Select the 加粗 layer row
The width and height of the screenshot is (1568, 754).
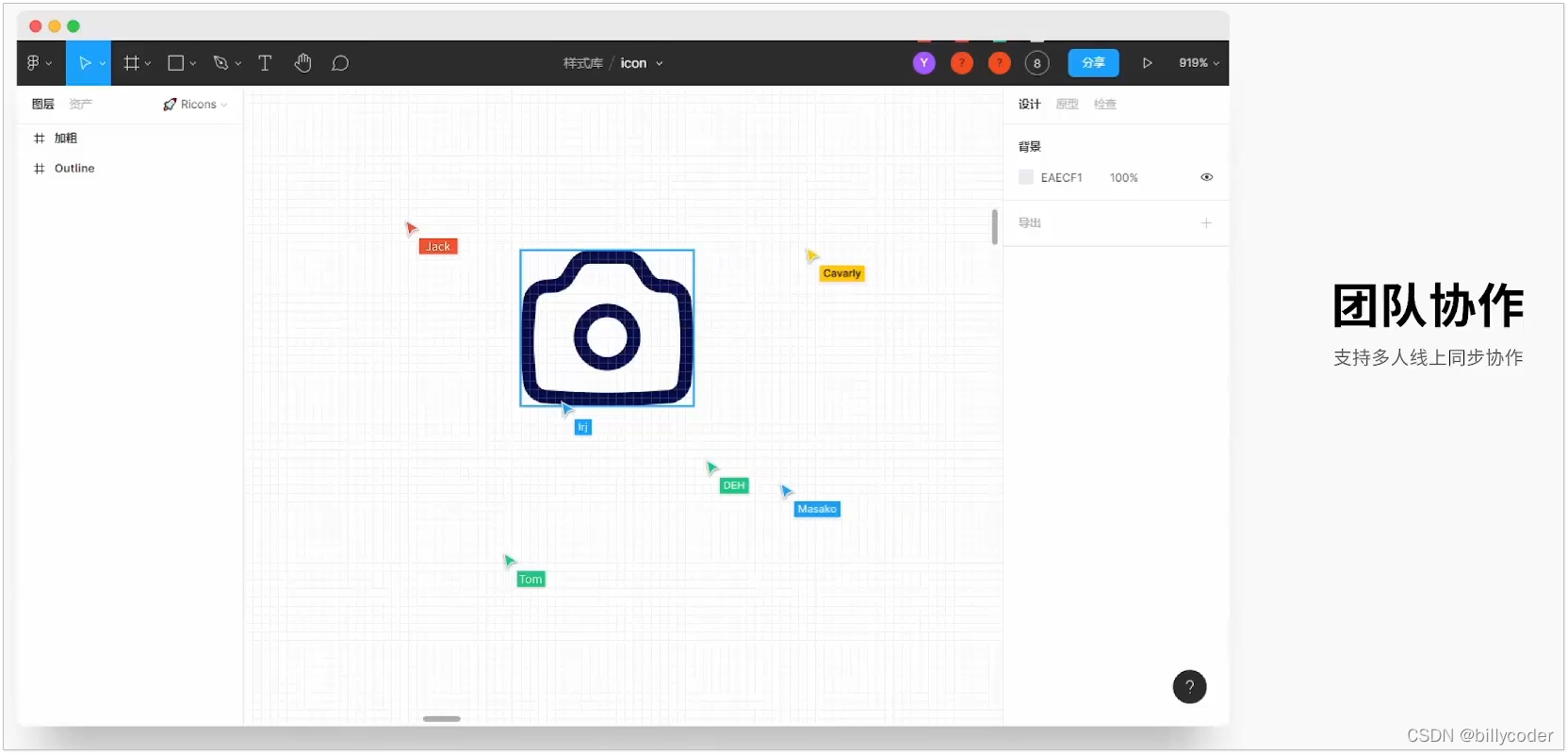click(130, 139)
